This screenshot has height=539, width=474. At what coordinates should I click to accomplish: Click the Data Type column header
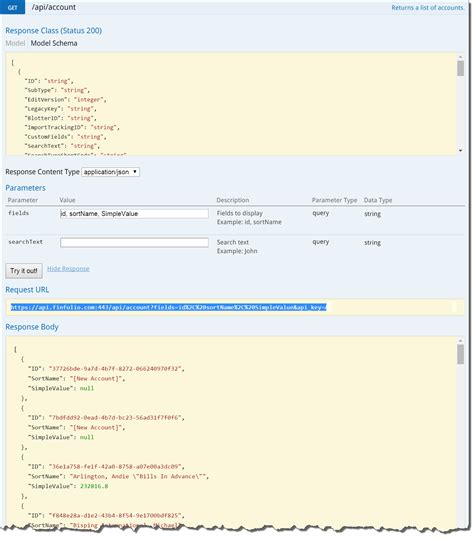point(378,200)
